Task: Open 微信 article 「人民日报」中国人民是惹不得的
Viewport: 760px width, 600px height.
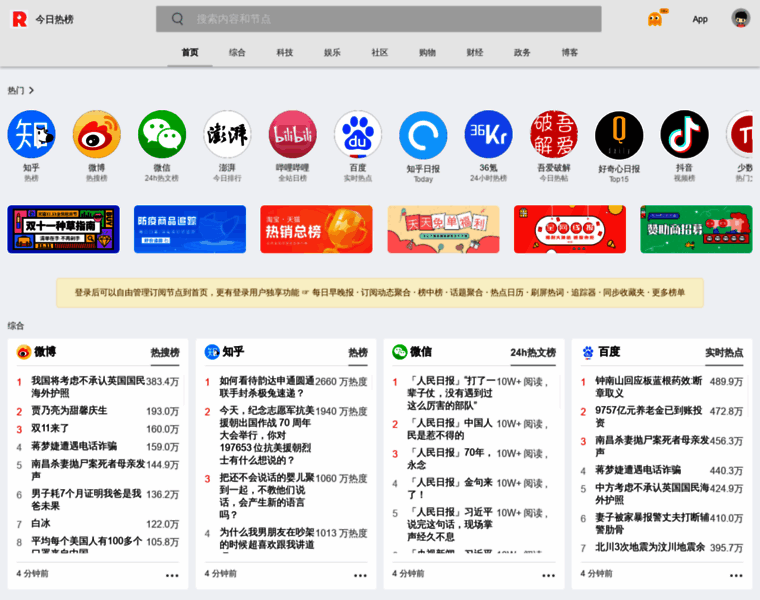Action: point(450,429)
